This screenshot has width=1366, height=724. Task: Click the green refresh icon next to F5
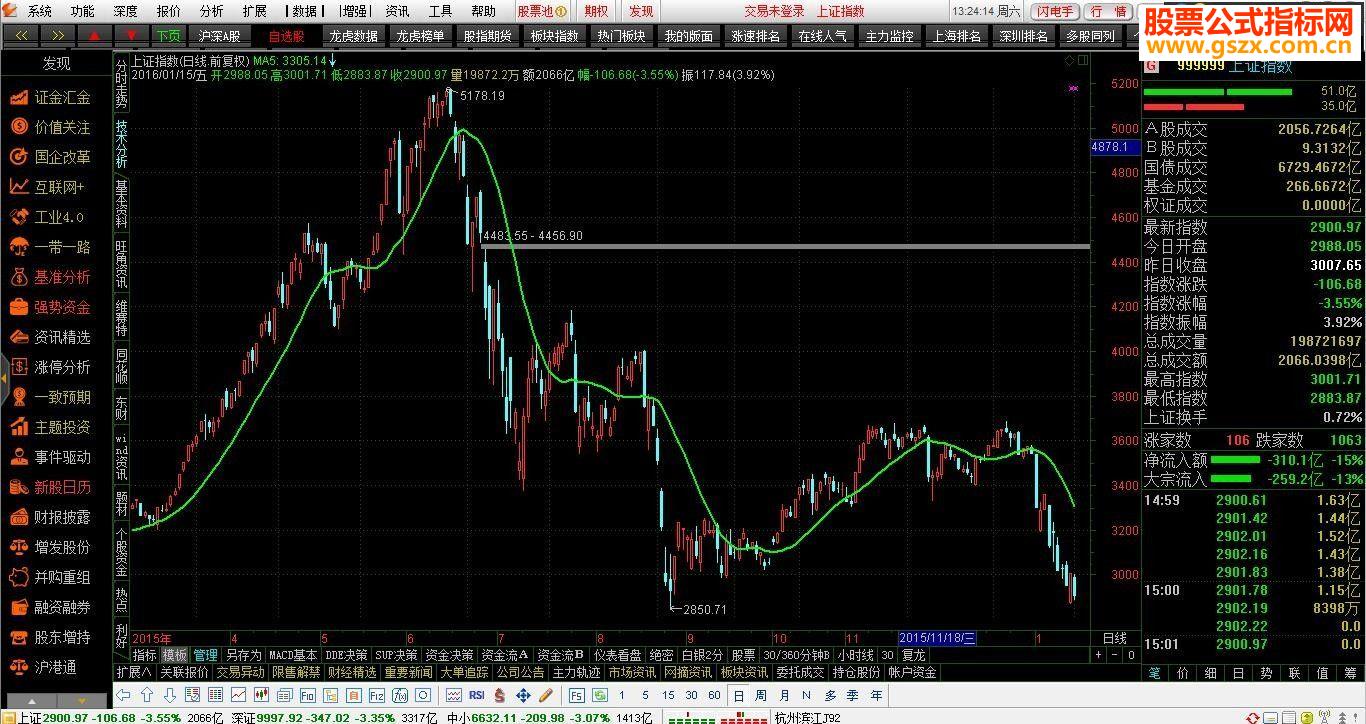[x=599, y=695]
